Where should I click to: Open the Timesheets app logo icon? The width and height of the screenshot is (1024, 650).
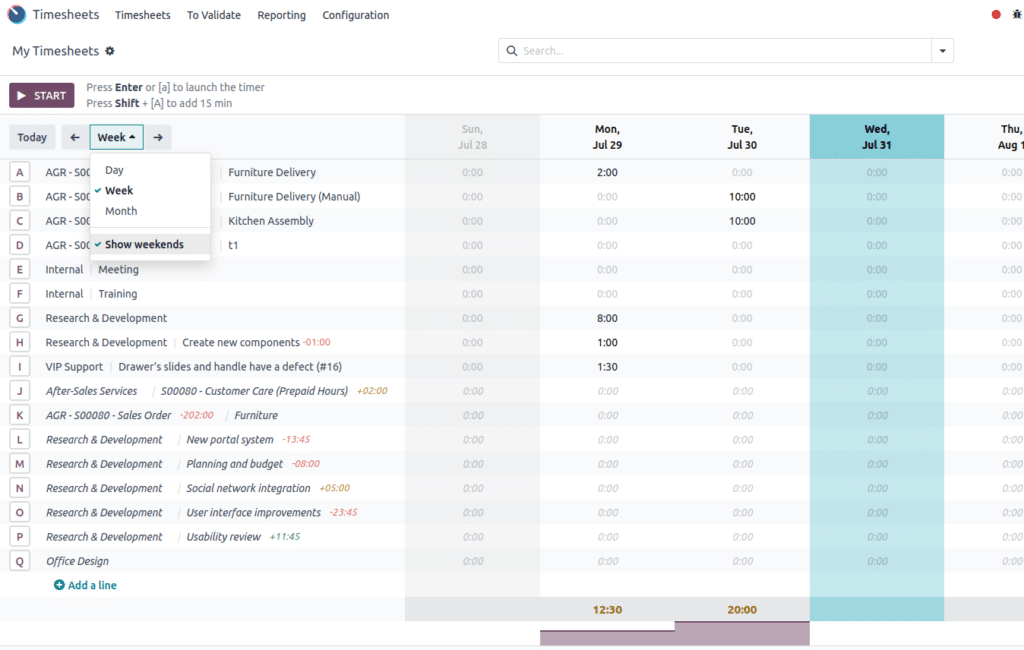click(16, 14)
